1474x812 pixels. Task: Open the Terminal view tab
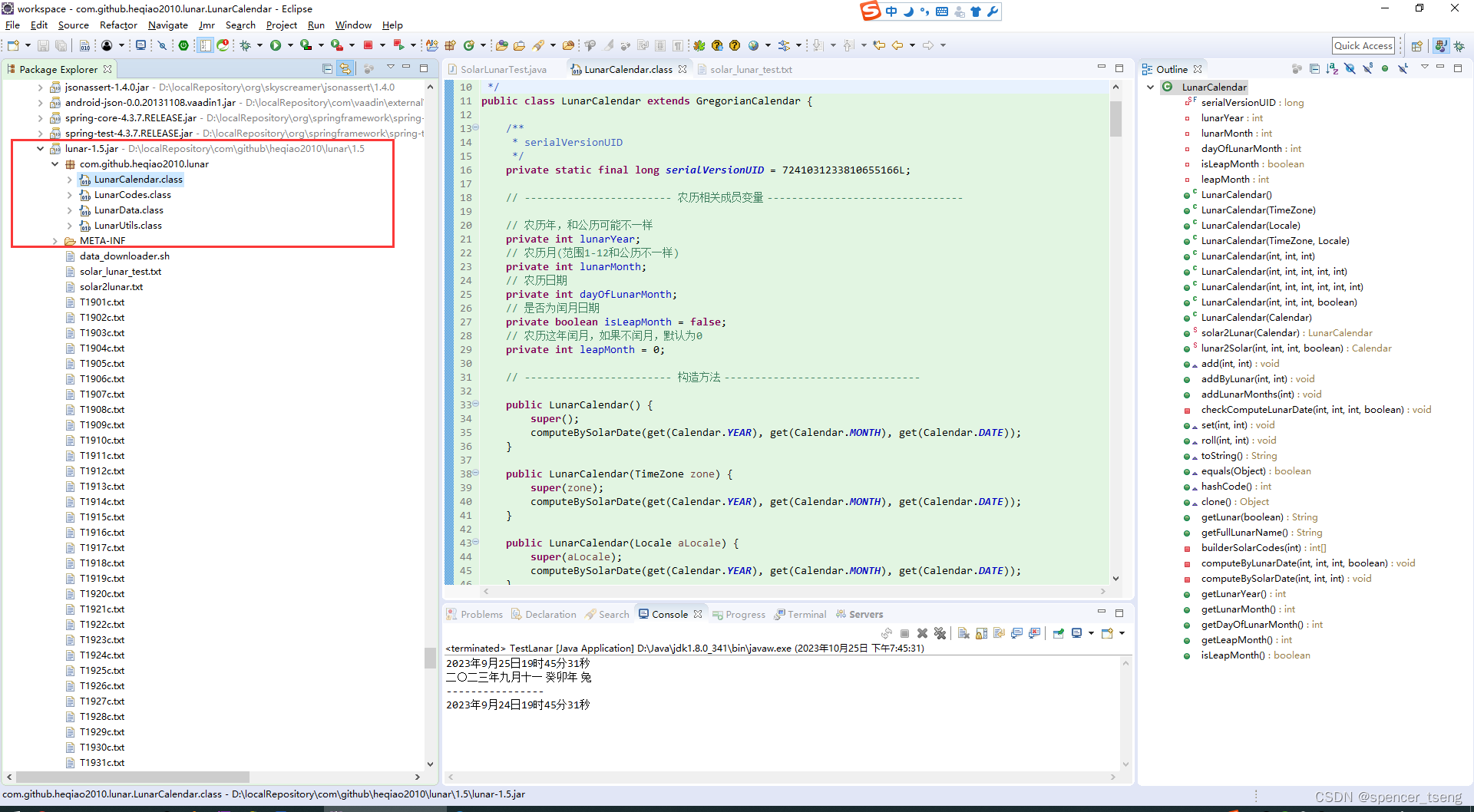pos(807,614)
